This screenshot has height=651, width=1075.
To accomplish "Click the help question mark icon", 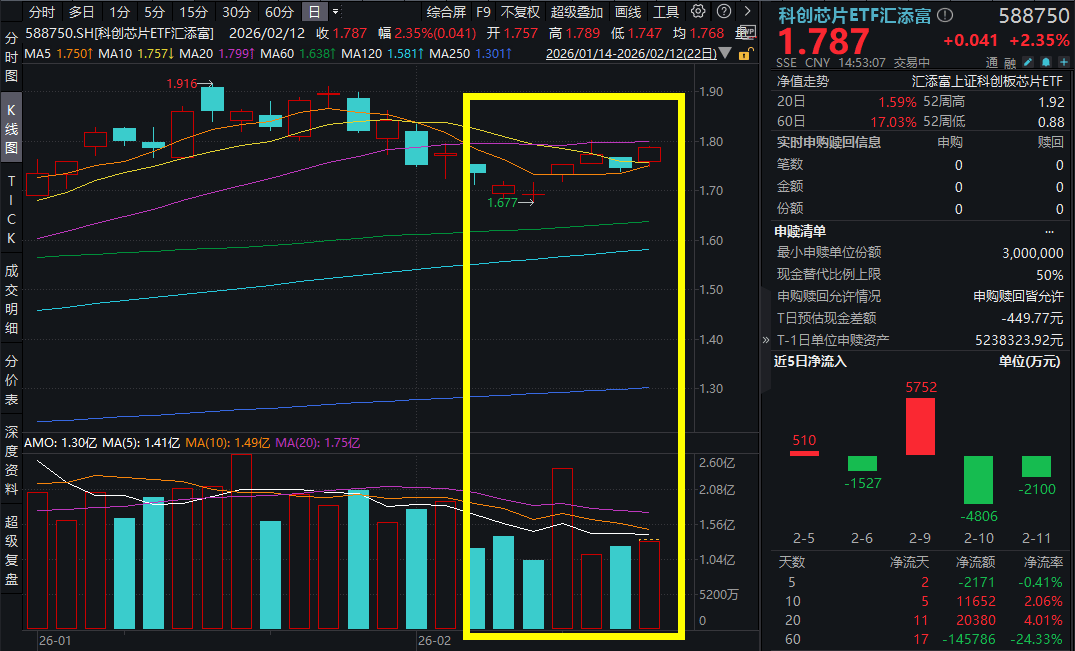I will [723, 12].
